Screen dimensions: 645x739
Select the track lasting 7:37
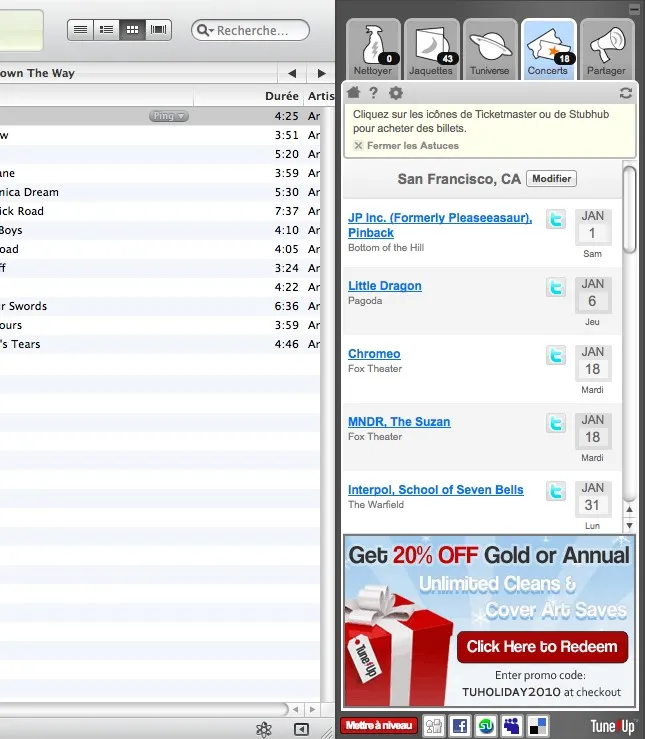pos(160,211)
